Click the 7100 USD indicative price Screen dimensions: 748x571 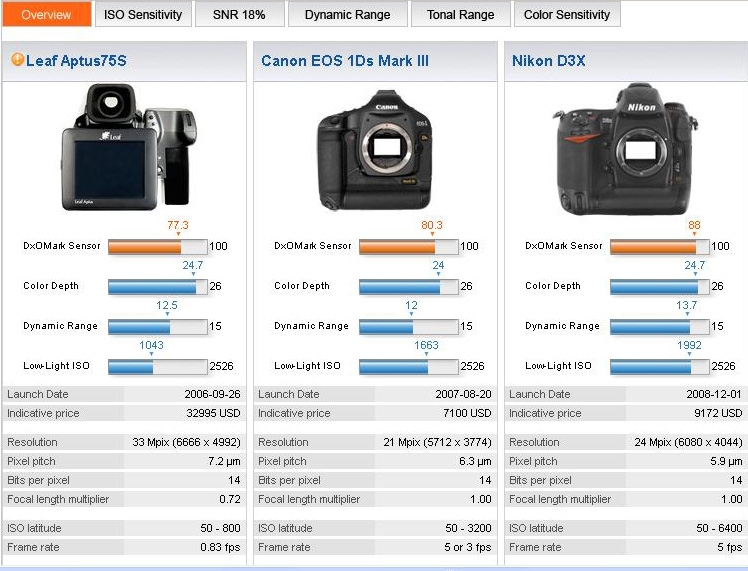pyautogui.click(x=467, y=413)
